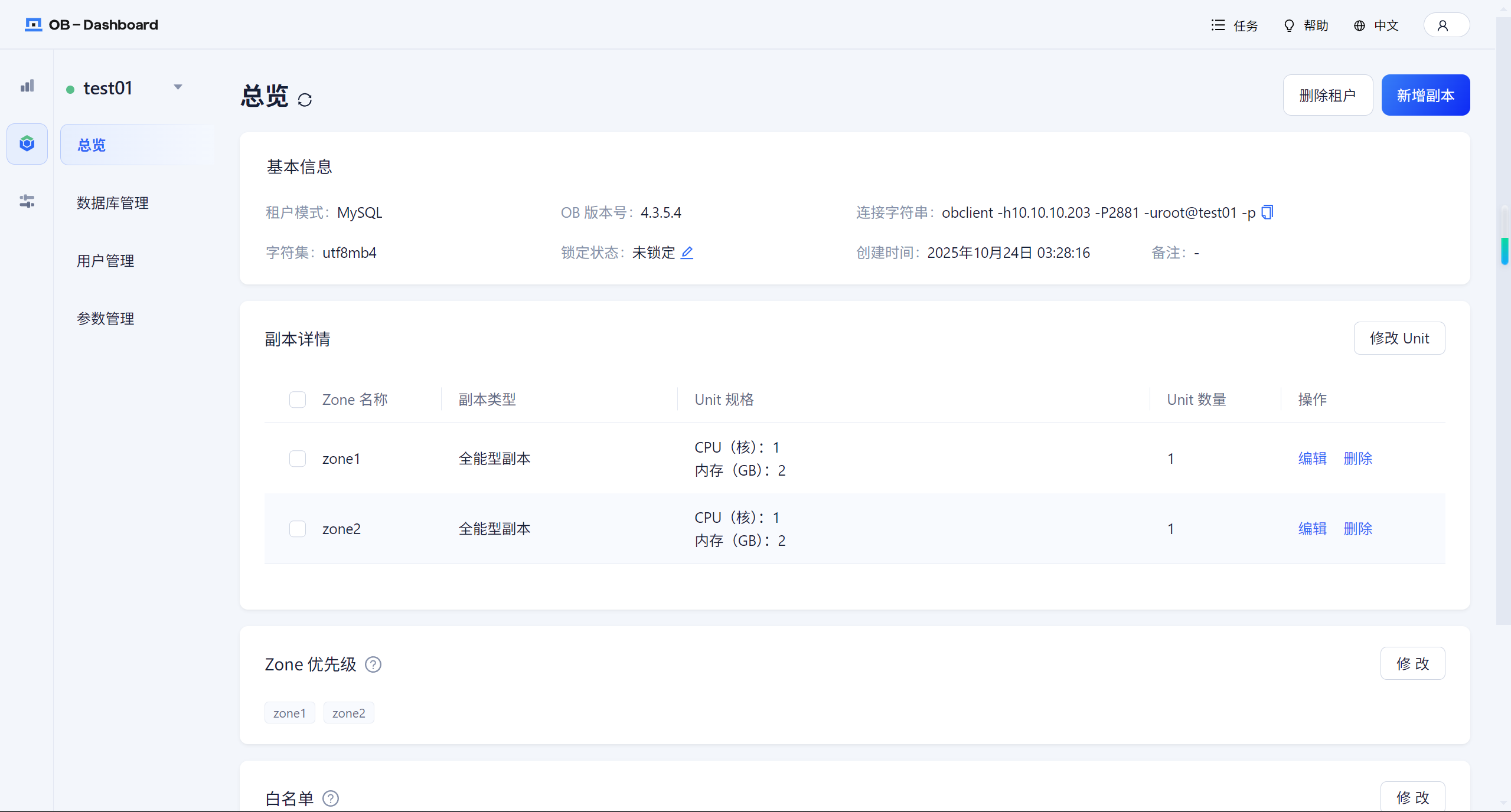Copy the connection string with copy icon
The image size is (1511, 812).
[1267, 212]
